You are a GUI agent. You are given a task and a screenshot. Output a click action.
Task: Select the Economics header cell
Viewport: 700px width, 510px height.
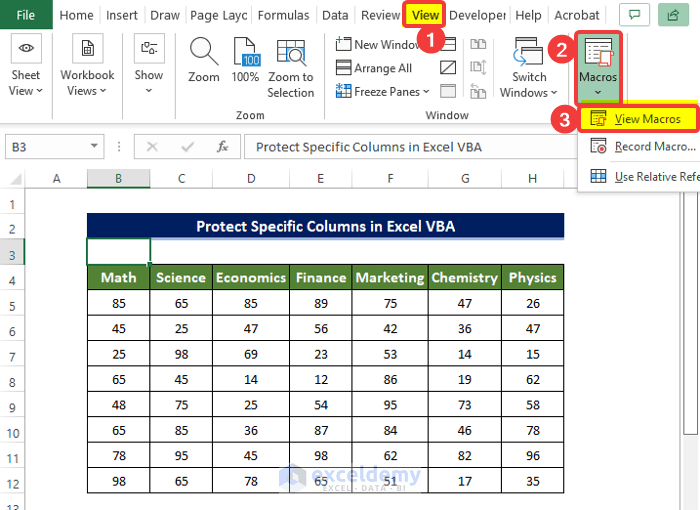click(x=251, y=277)
